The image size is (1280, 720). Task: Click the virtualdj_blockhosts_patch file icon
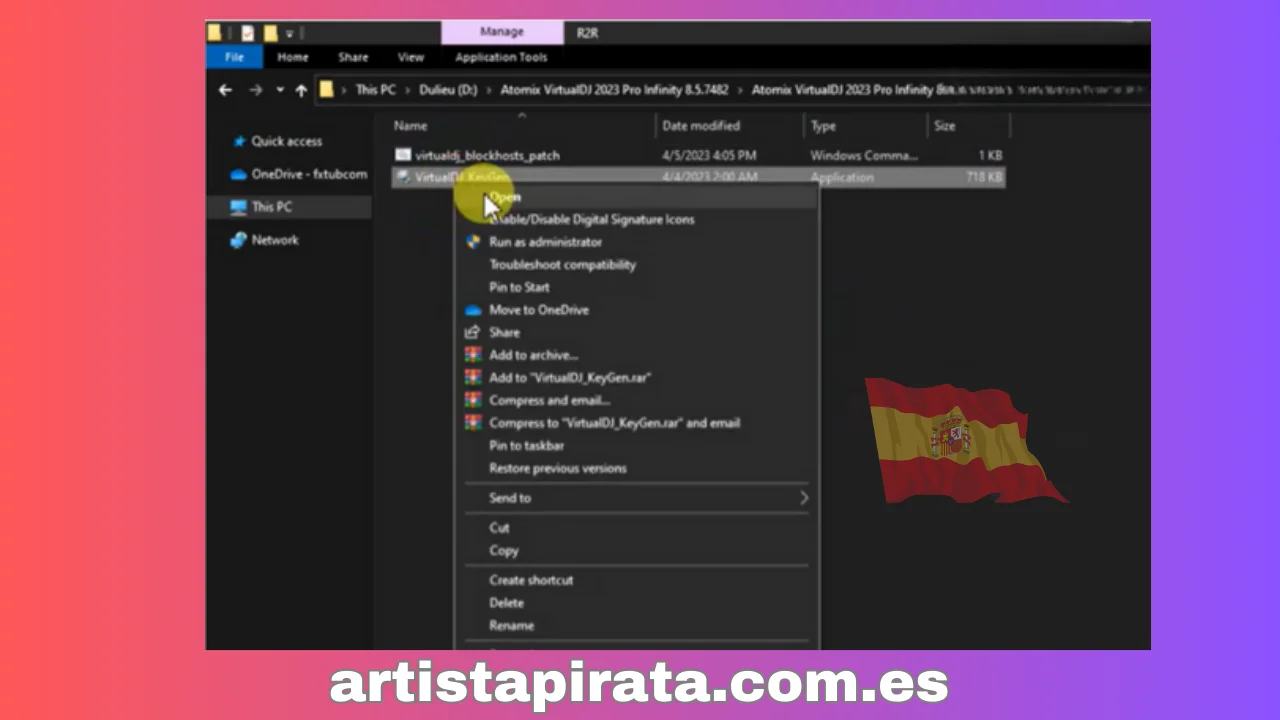coord(402,155)
